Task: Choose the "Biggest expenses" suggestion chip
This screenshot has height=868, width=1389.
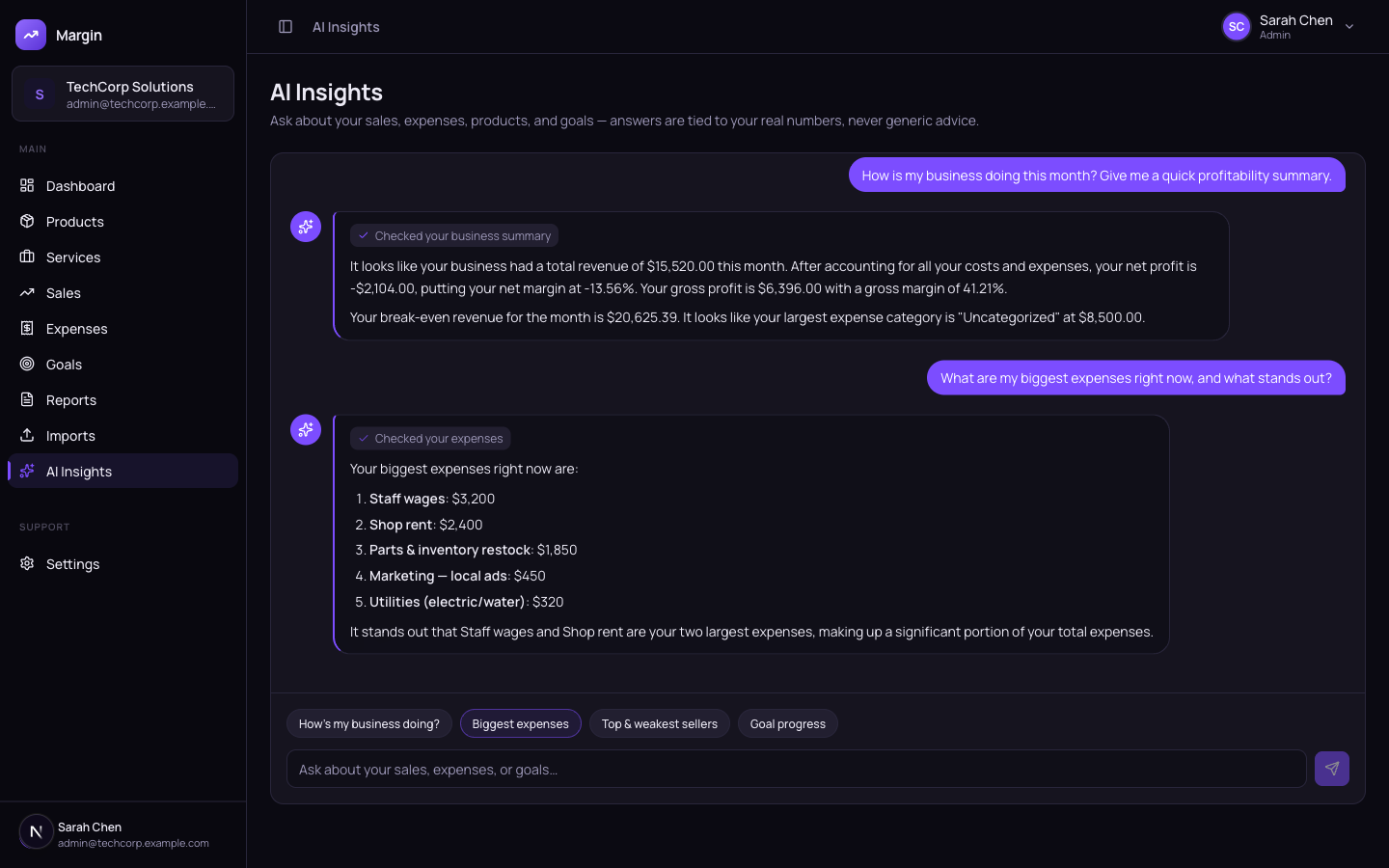Action: tap(521, 723)
